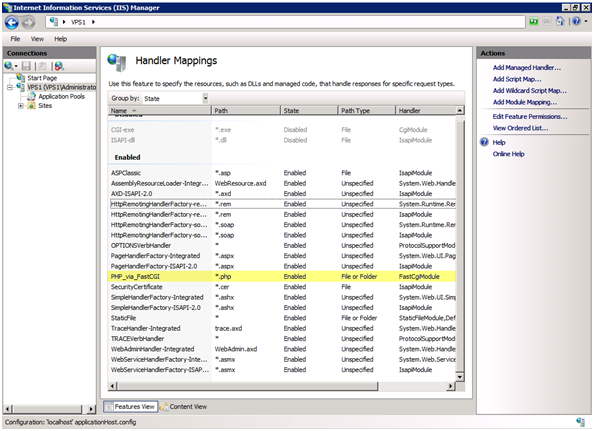The width and height of the screenshot is (594, 431).
Task: Open the help icon dropdown arrow
Action: tap(586, 22)
